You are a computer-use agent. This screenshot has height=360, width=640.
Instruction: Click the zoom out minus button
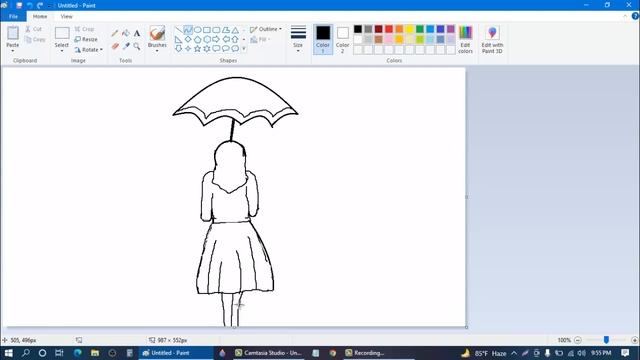point(578,340)
